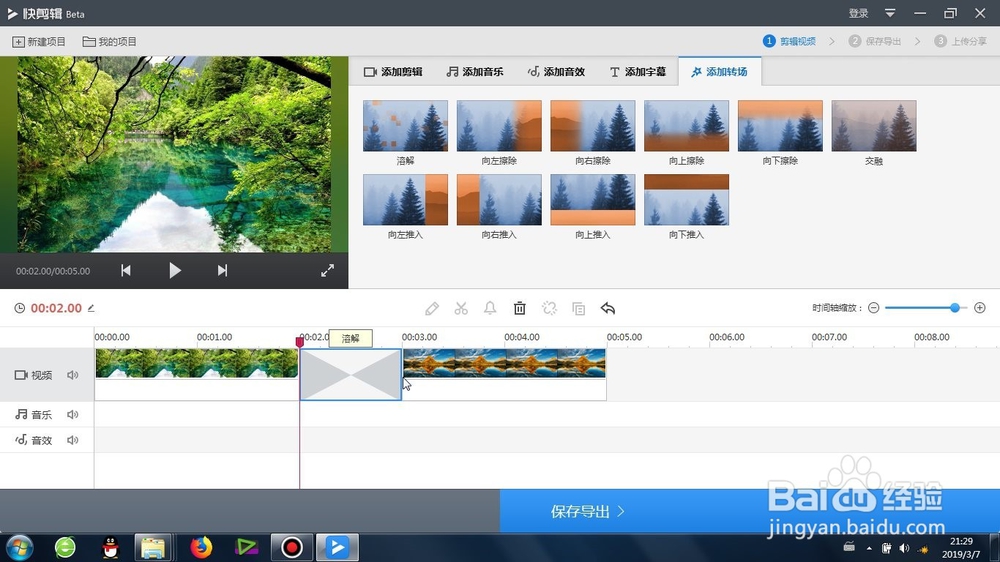Mute the 视频 video track

point(73,375)
